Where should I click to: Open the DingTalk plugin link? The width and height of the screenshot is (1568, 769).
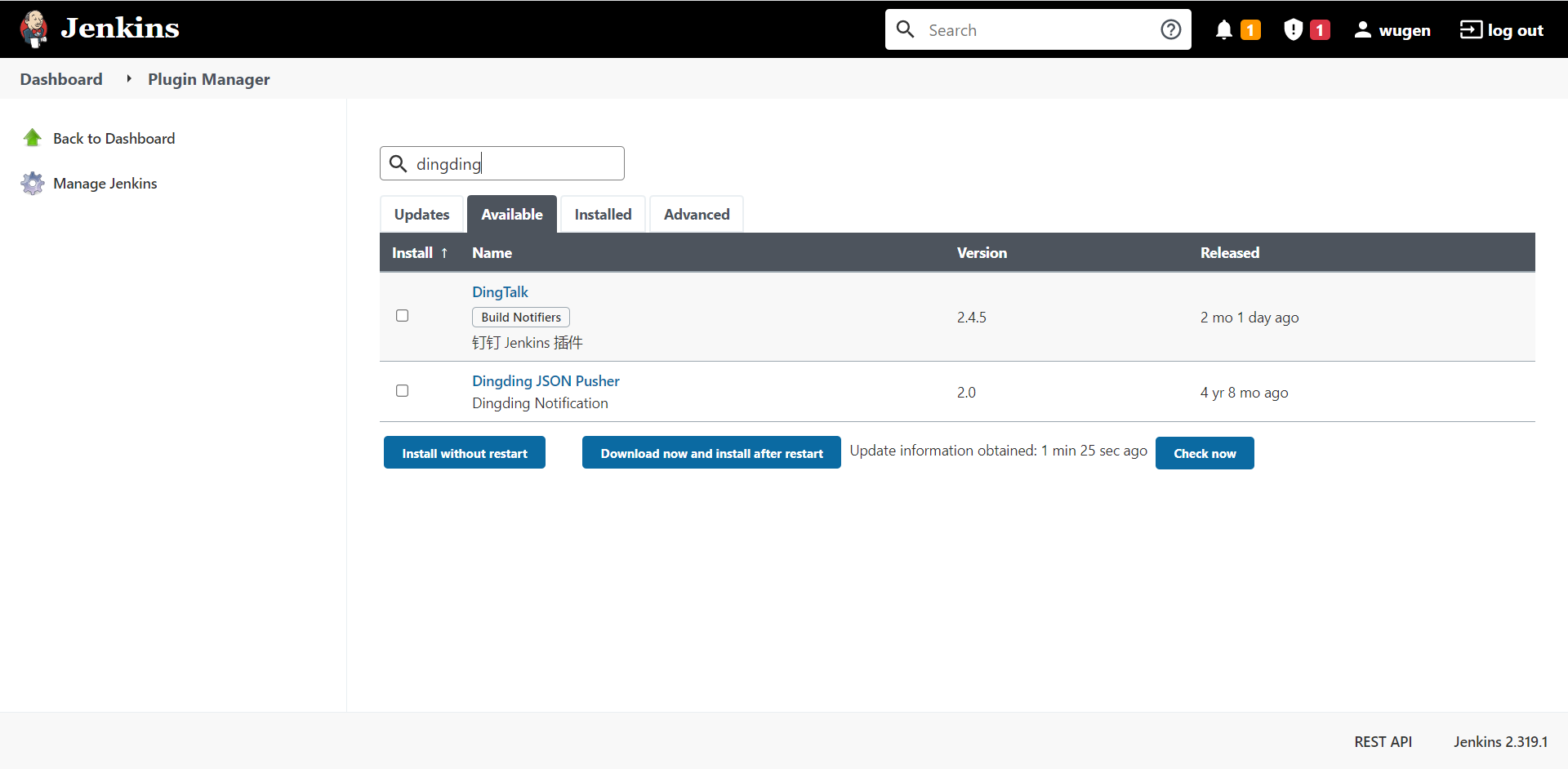(500, 291)
